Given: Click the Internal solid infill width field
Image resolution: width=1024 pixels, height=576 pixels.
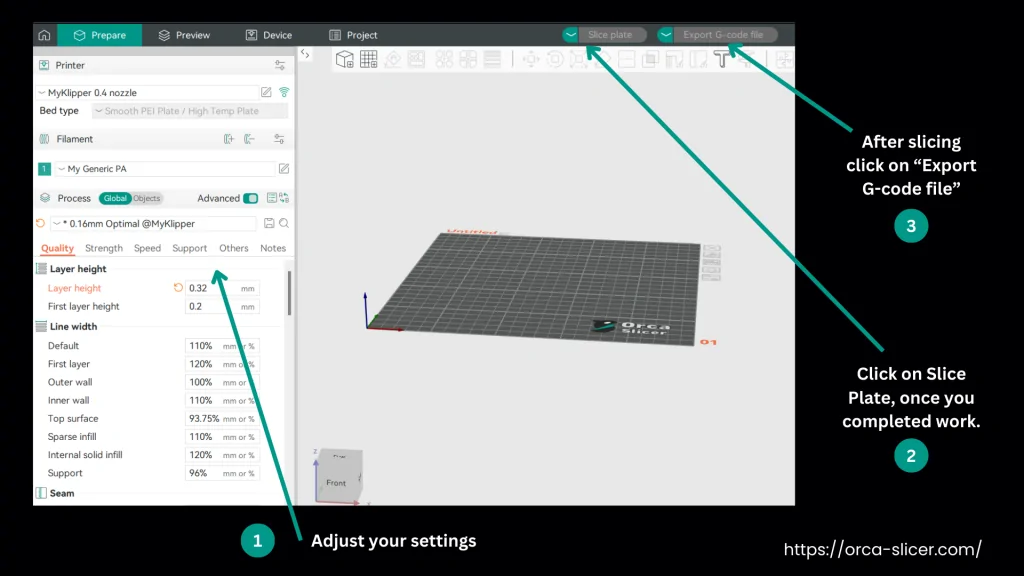Looking at the screenshot, I should 222,455.
